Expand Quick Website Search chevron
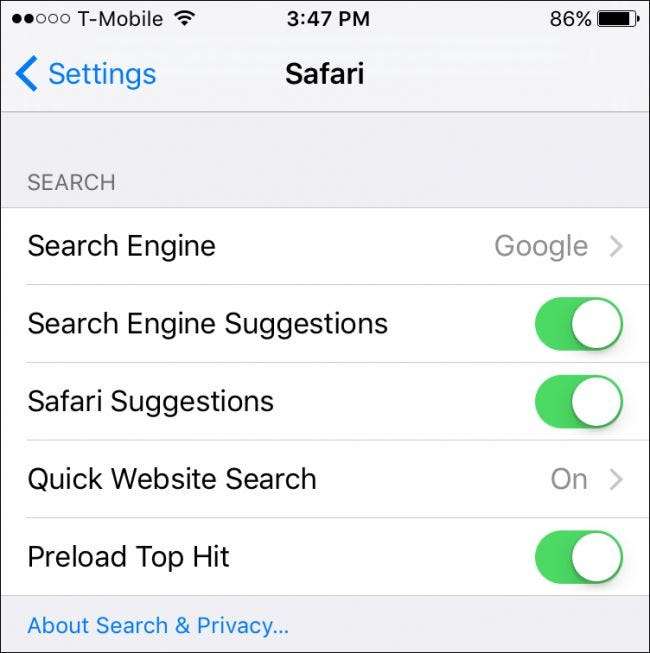This screenshot has height=653, width=650. pyautogui.click(x=616, y=479)
